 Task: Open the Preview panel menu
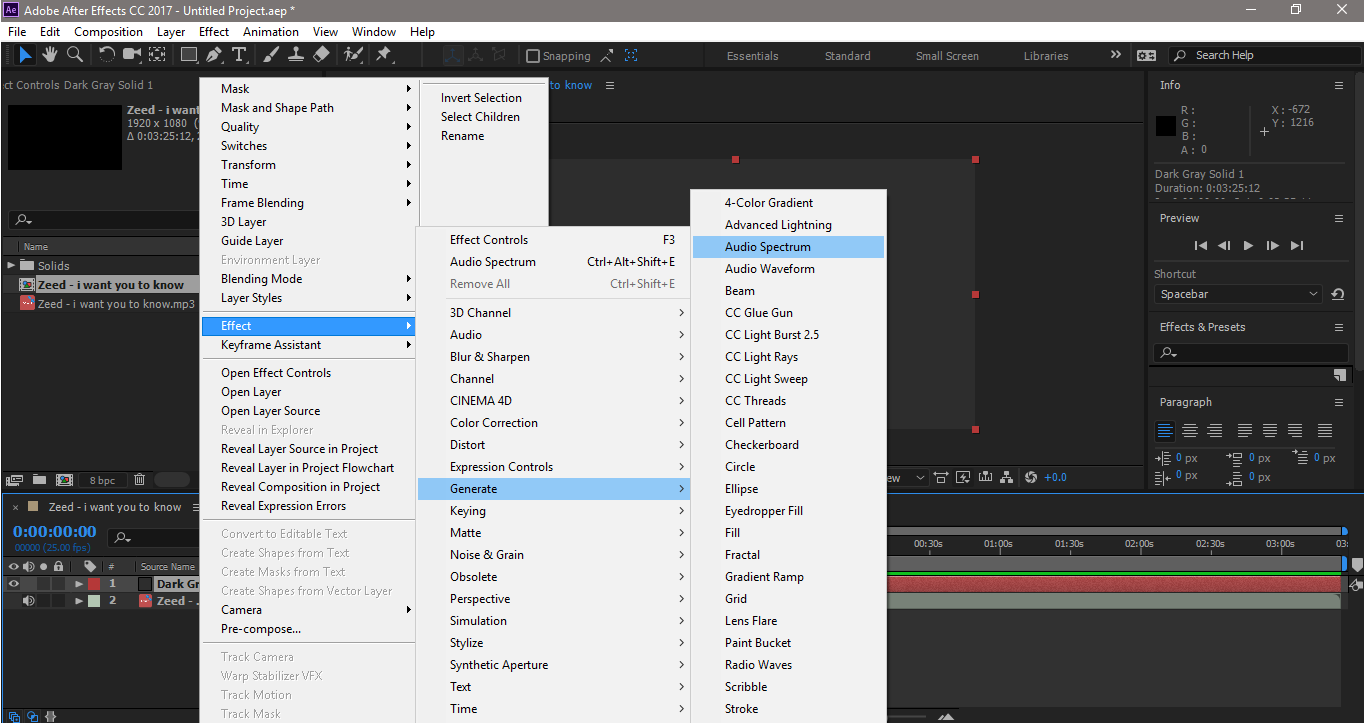(1339, 218)
